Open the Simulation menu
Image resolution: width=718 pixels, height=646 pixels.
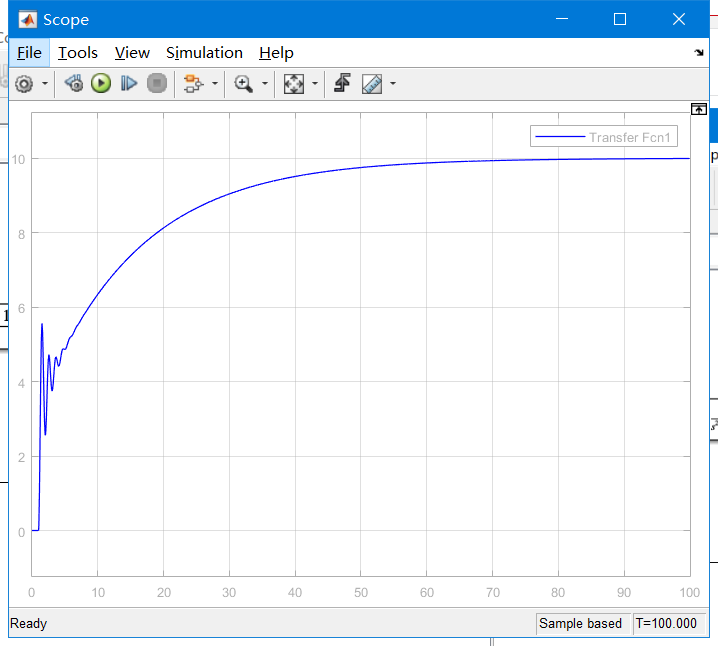coord(204,53)
